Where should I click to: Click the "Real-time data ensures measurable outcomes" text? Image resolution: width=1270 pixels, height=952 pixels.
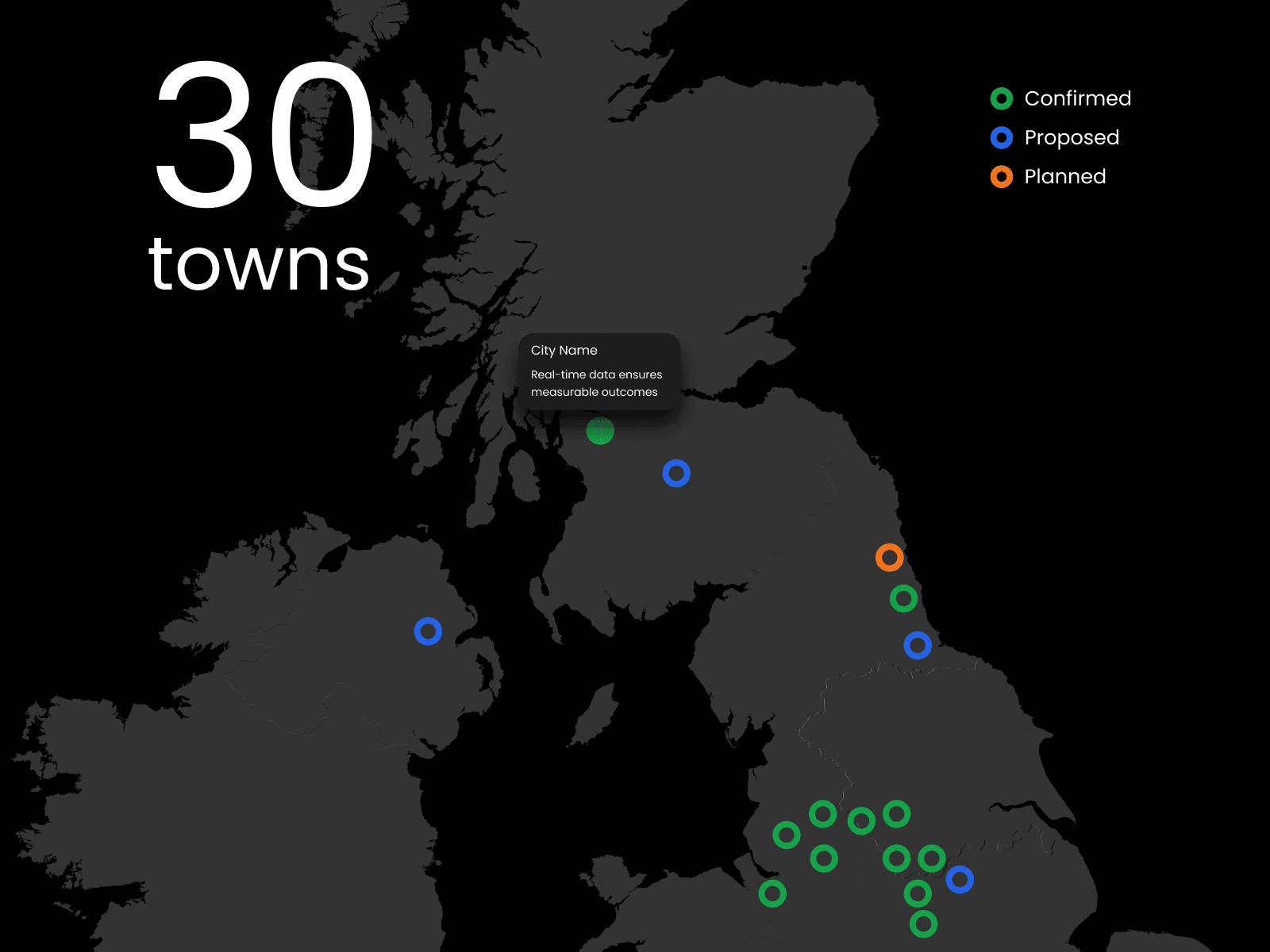pyautogui.click(x=596, y=383)
